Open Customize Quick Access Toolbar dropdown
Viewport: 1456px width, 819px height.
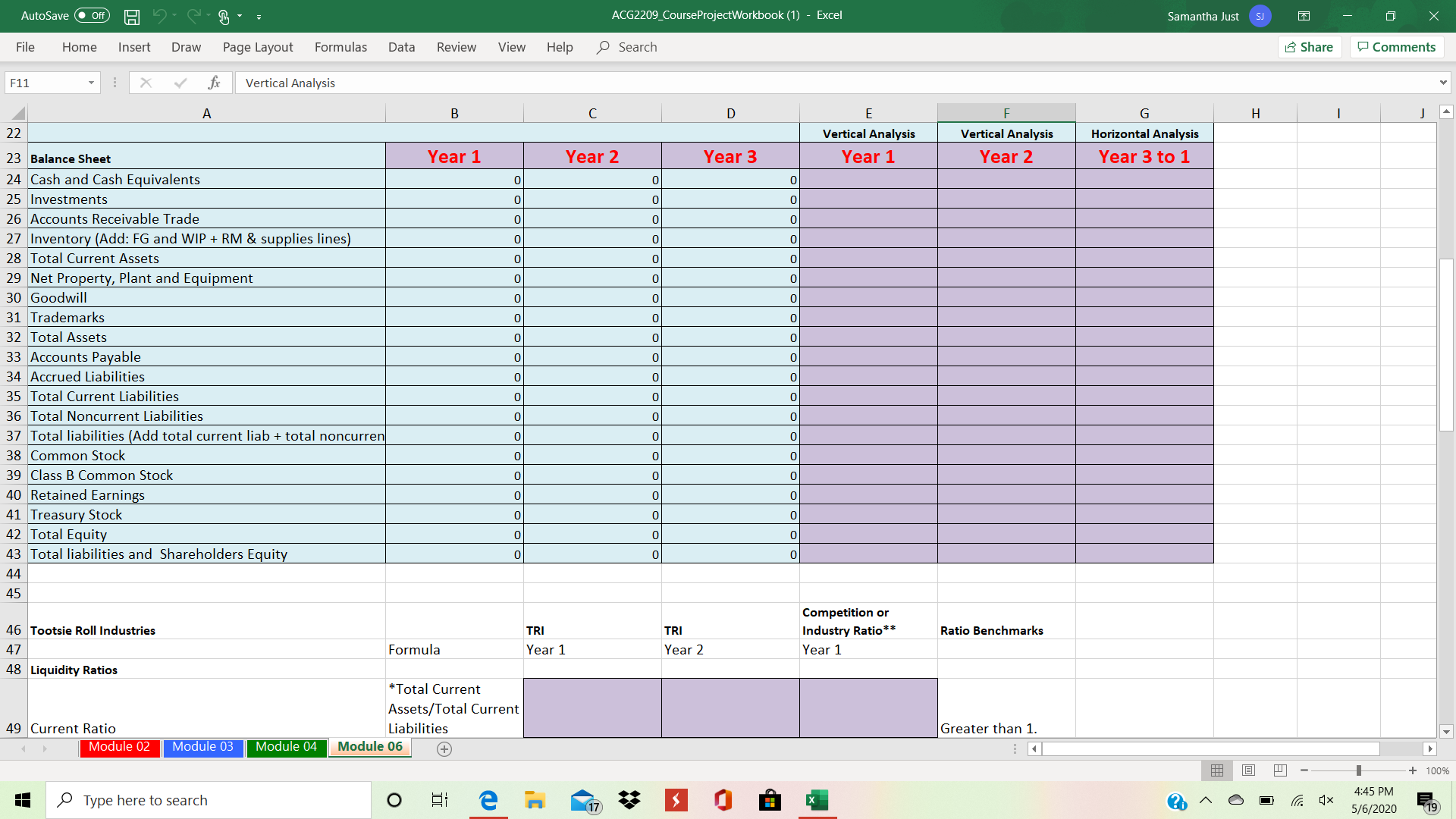[259, 16]
